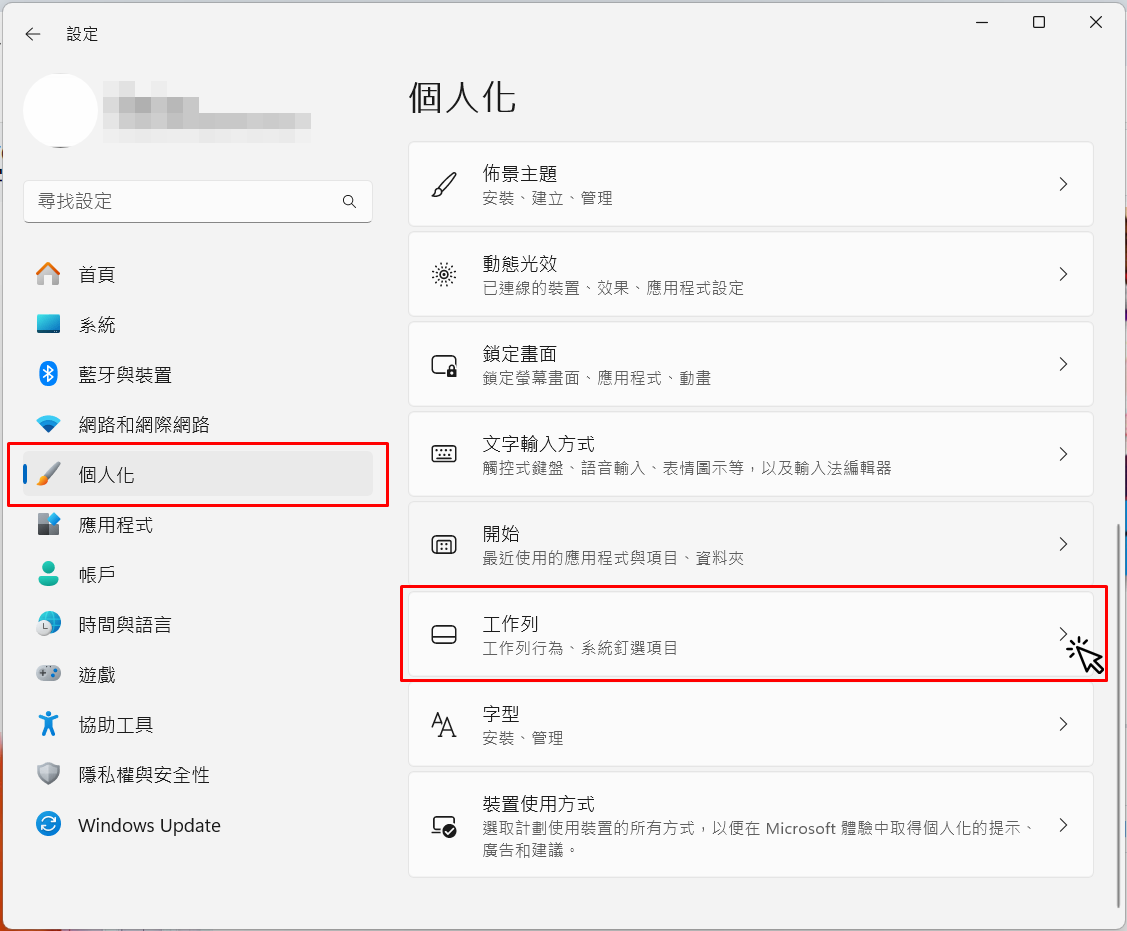Image resolution: width=1127 pixels, height=931 pixels.
Task: Click the Wi-Fi icon beside 網路和網際網路
Action: 48,424
